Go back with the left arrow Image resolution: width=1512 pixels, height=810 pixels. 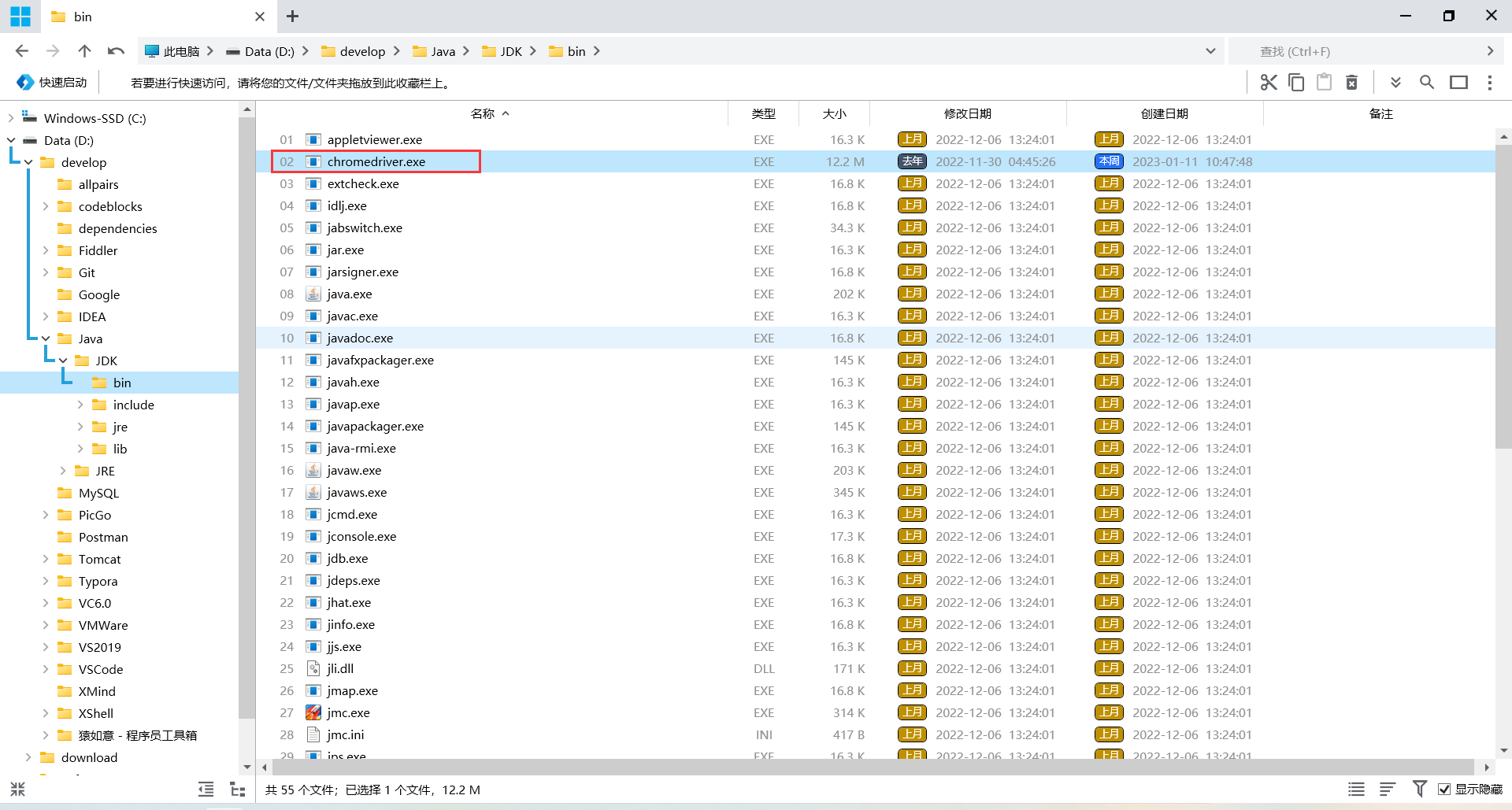coord(22,51)
